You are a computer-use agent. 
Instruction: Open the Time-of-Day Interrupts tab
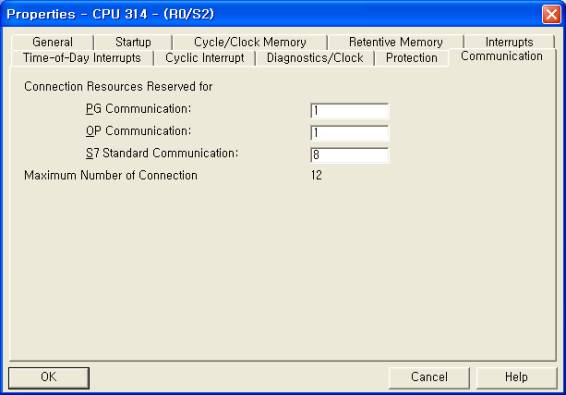(x=82, y=58)
